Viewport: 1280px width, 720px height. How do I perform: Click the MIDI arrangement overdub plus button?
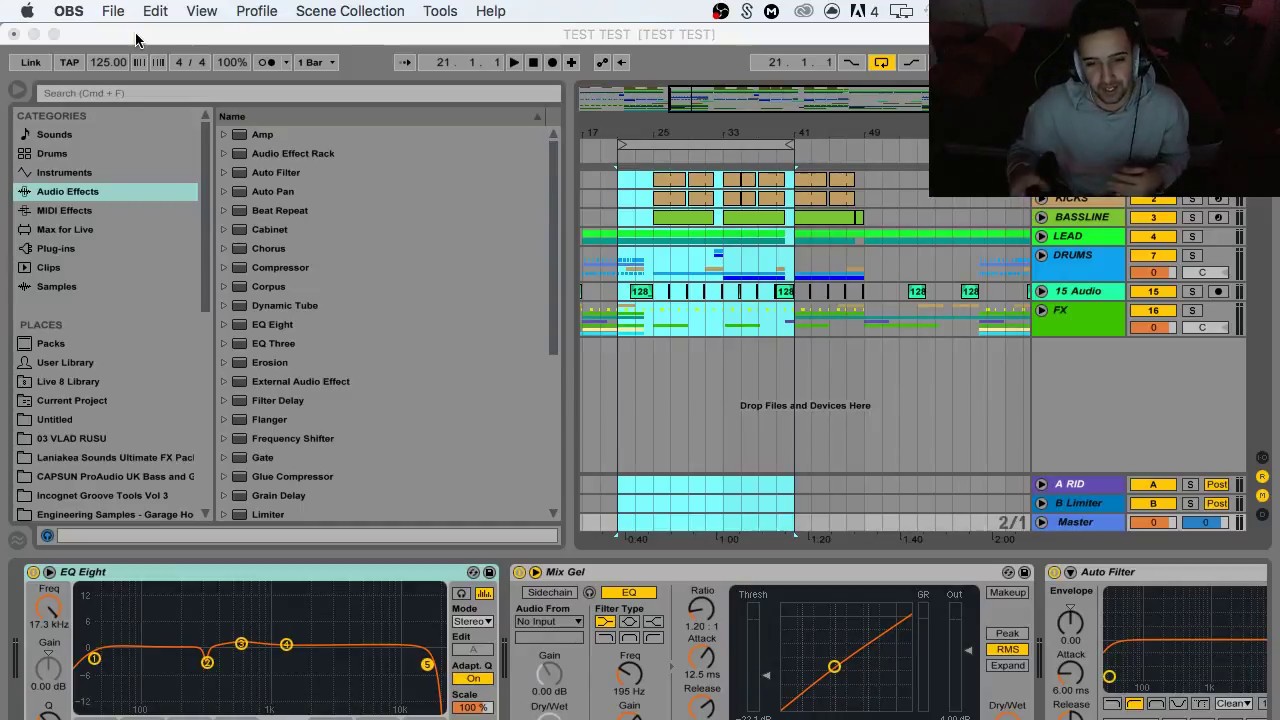(x=571, y=62)
